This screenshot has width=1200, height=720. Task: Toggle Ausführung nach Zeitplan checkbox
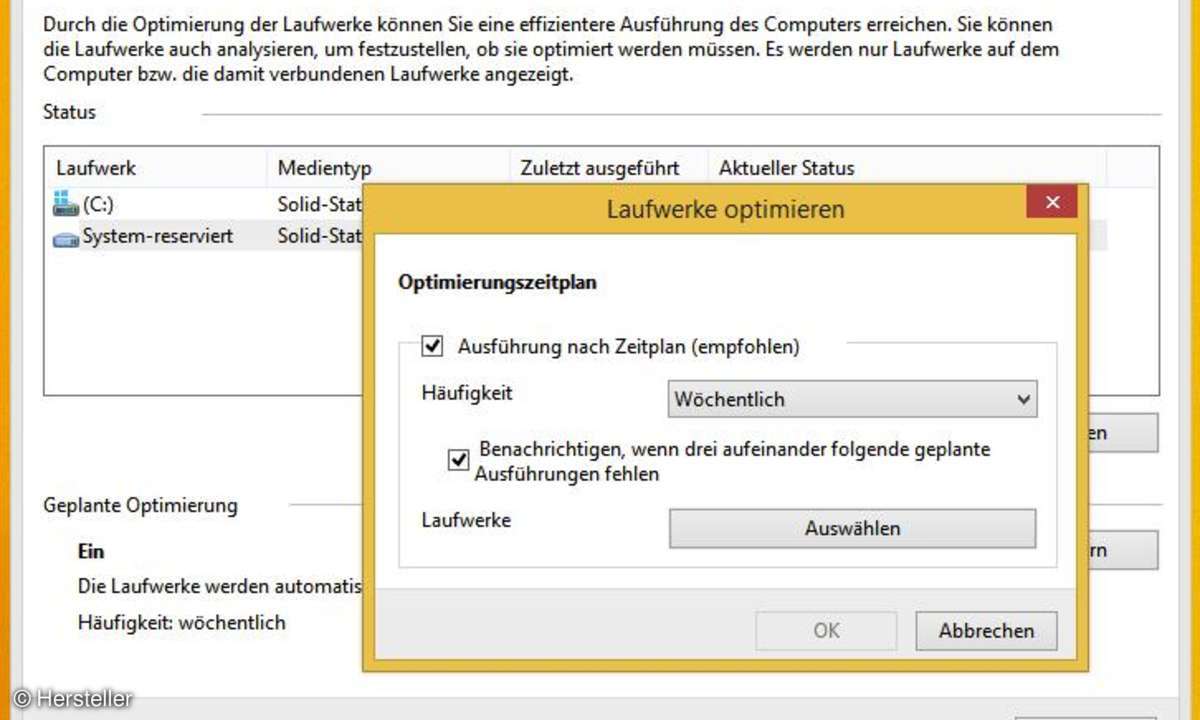(433, 347)
